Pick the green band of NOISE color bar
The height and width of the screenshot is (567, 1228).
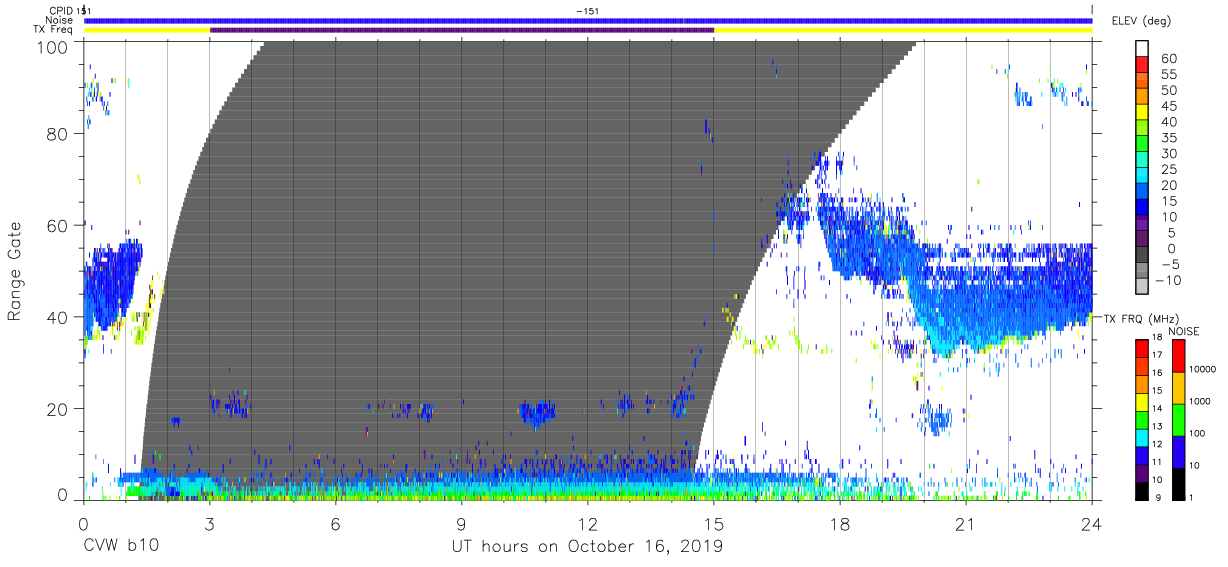[1178, 418]
